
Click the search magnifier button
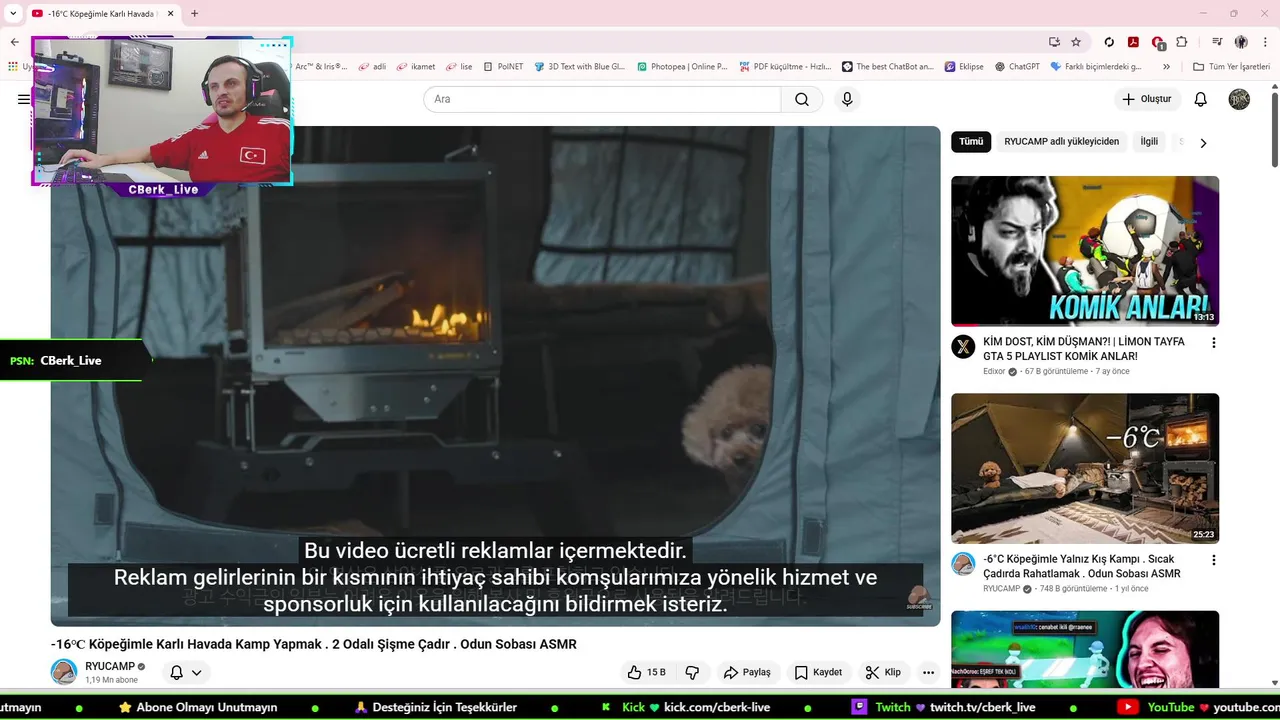pyautogui.click(x=802, y=99)
